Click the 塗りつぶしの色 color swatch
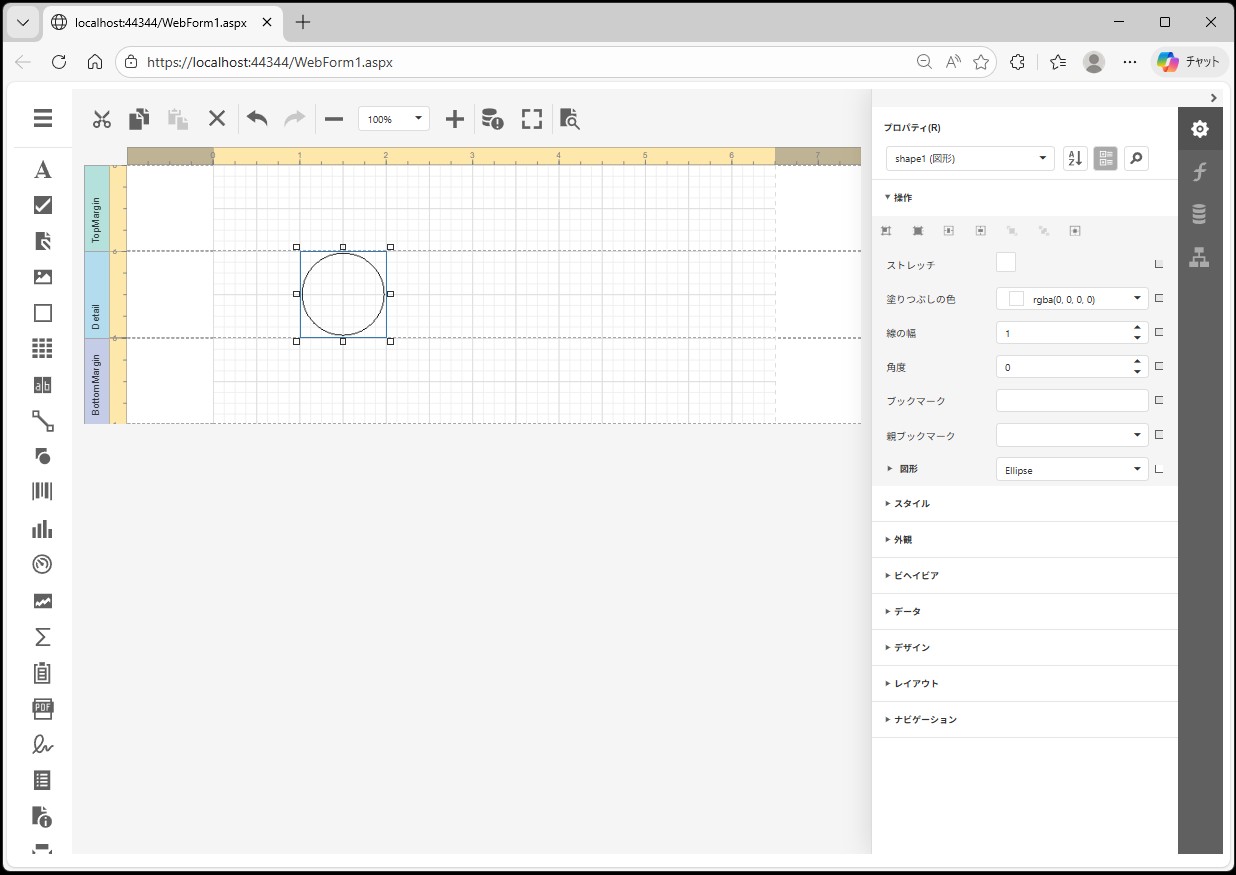The height and width of the screenshot is (875, 1236). (1016, 299)
